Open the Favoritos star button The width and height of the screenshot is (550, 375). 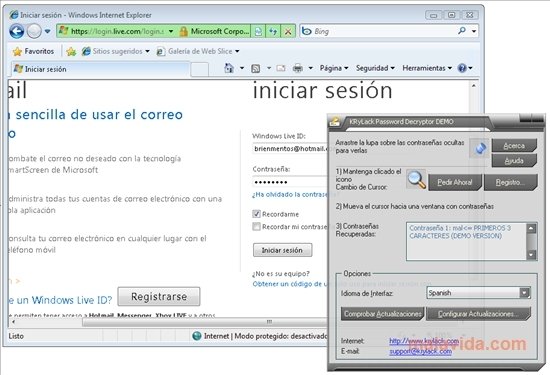pos(33,52)
